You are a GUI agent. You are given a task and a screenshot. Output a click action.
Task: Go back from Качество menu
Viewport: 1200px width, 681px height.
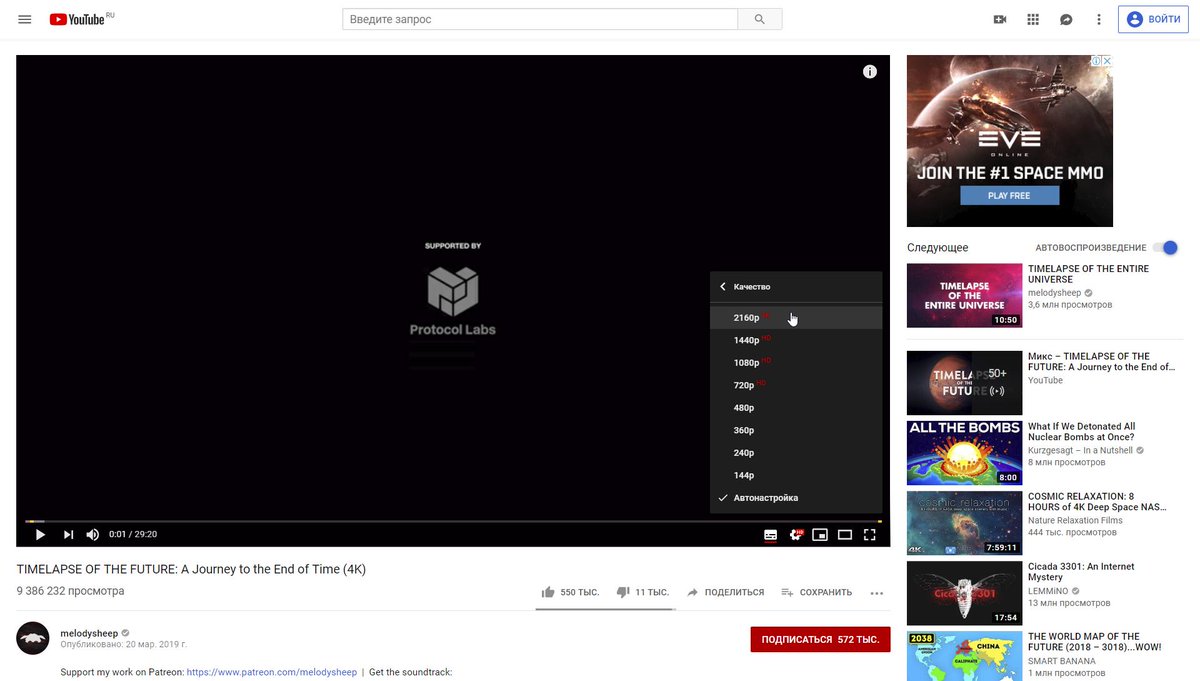[x=723, y=287]
